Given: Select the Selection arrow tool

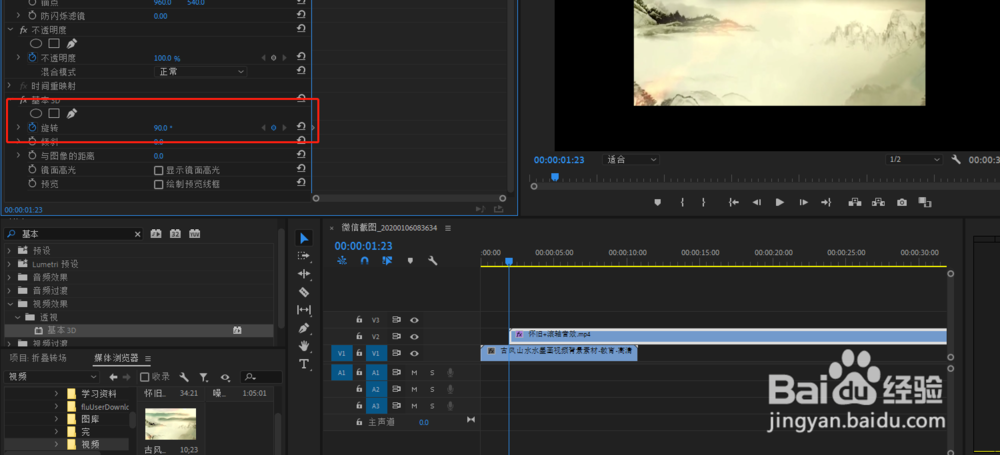Looking at the screenshot, I should 304,238.
